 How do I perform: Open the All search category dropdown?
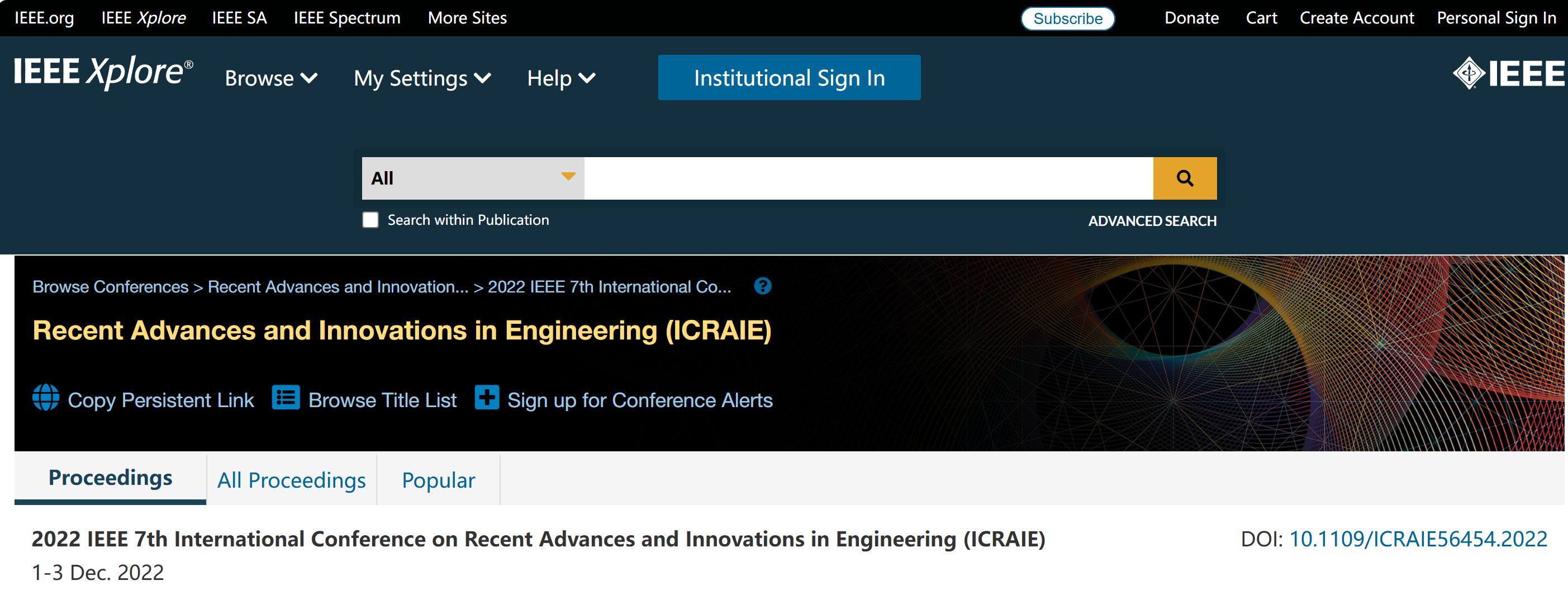pos(473,178)
